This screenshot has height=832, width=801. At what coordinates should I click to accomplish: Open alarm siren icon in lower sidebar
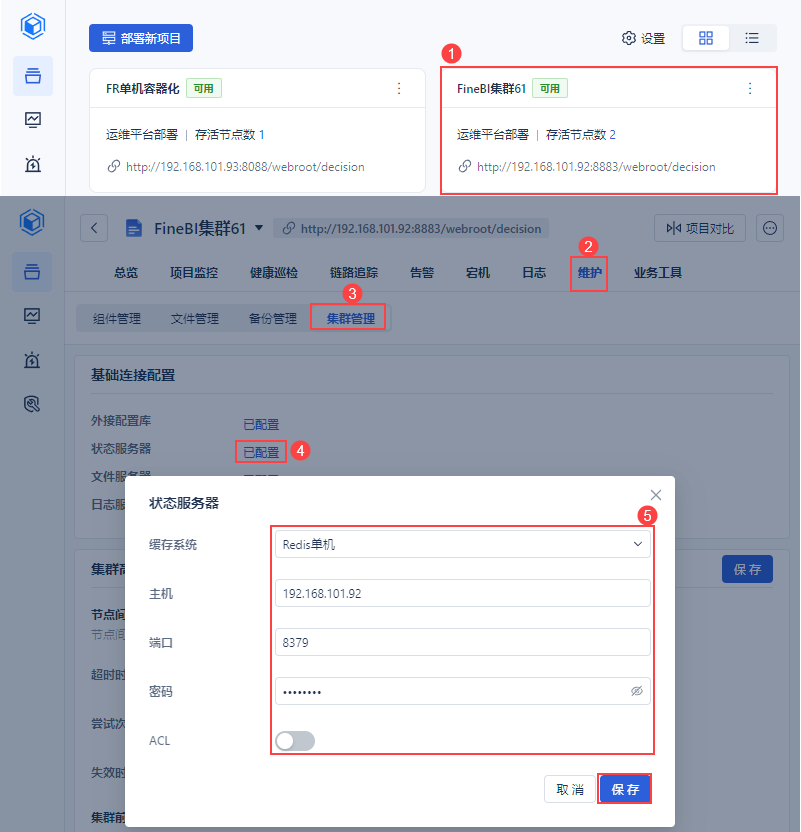coord(32,360)
